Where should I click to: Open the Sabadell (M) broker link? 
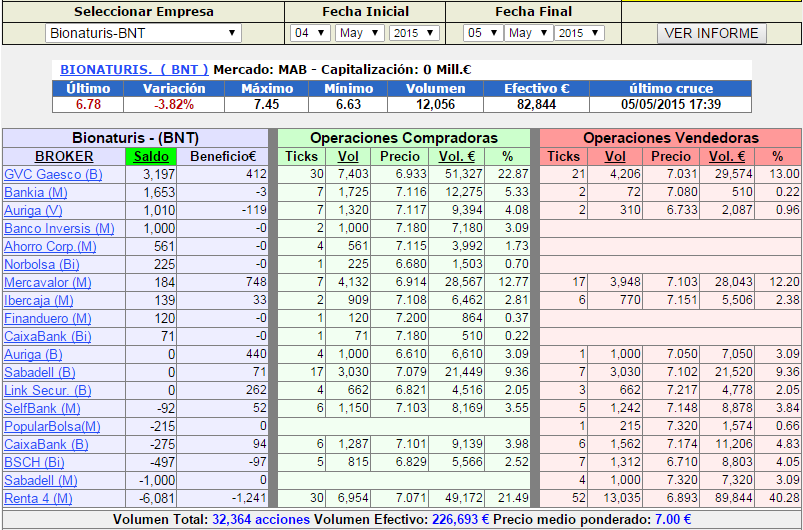[41, 480]
